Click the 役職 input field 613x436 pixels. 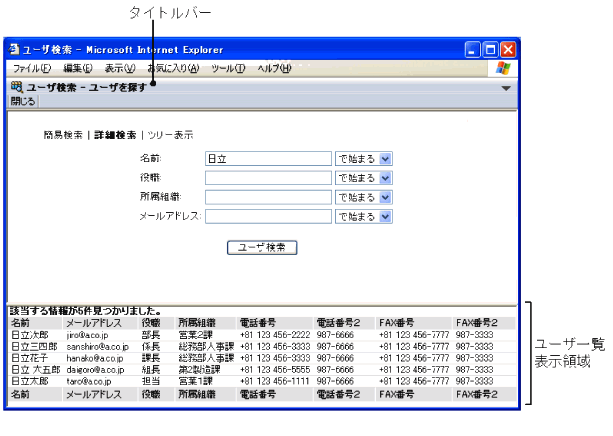tap(268, 178)
